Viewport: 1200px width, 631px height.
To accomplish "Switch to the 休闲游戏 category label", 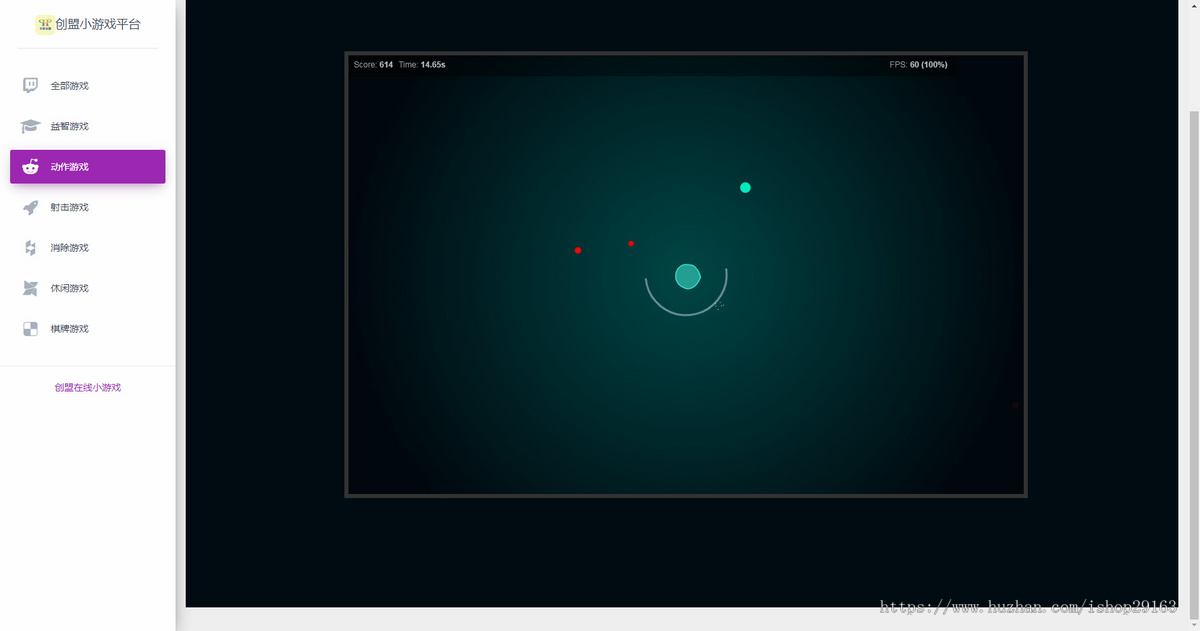I will (70, 288).
